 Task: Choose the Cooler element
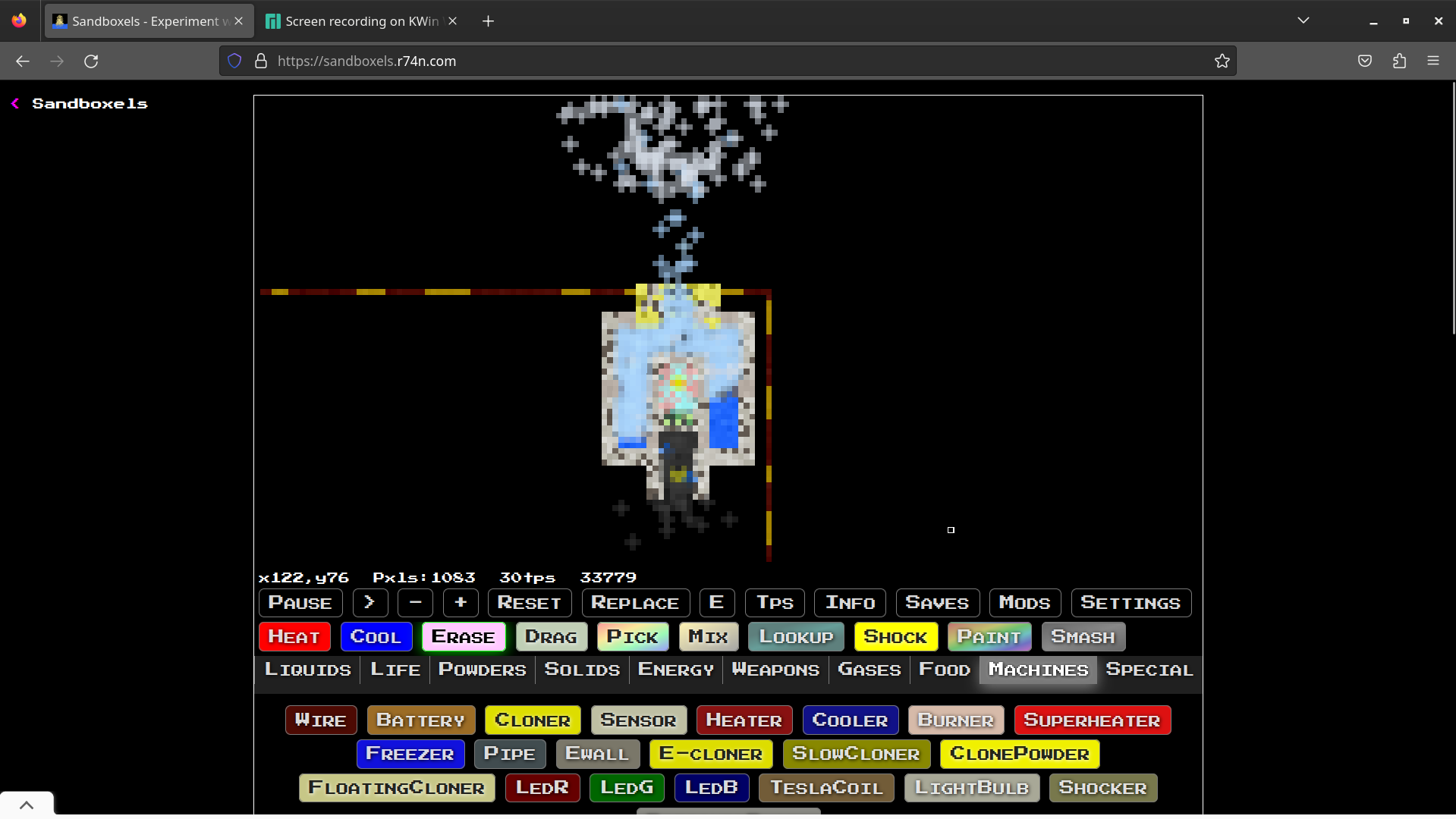pyautogui.click(x=851, y=720)
